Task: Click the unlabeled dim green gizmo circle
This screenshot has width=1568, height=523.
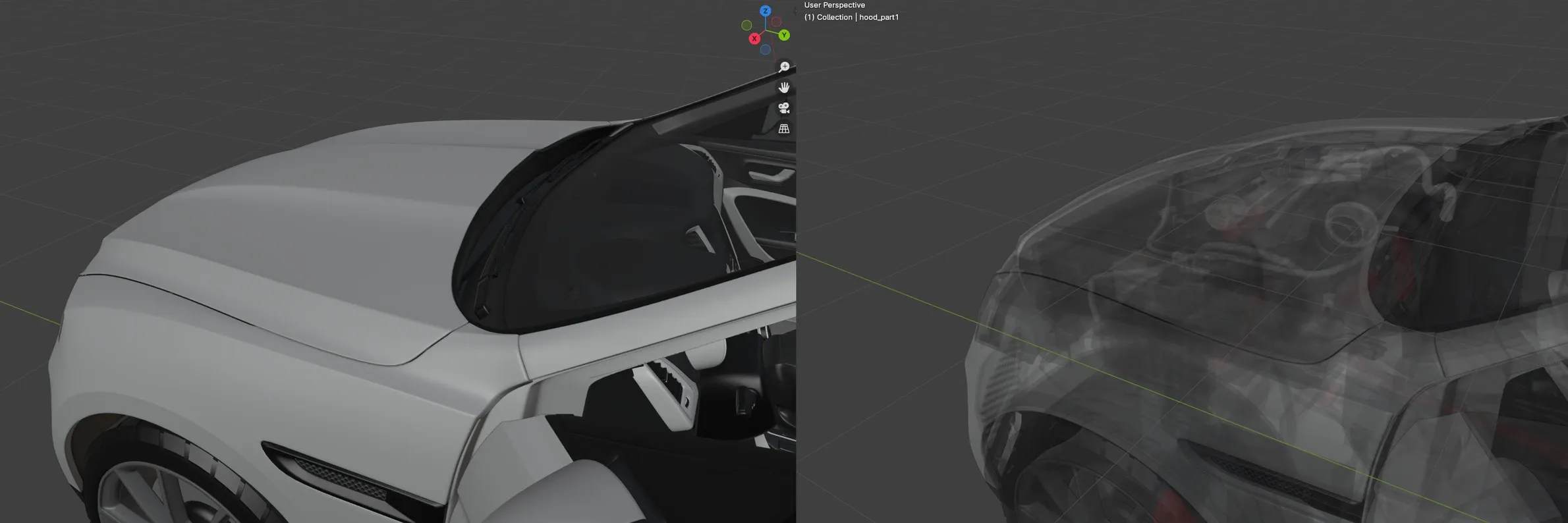Action: tap(746, 25)
